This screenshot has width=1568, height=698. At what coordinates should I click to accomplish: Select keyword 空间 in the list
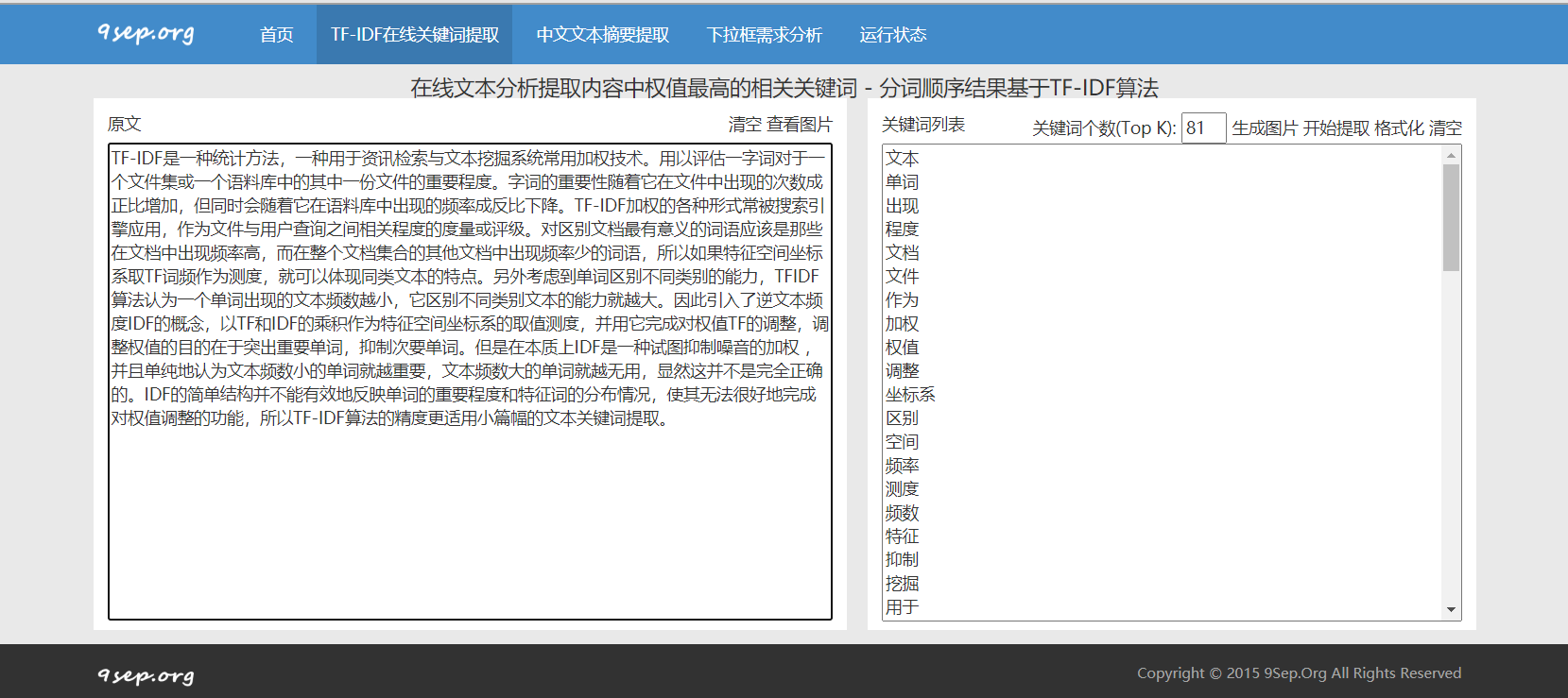click(902, 442)
